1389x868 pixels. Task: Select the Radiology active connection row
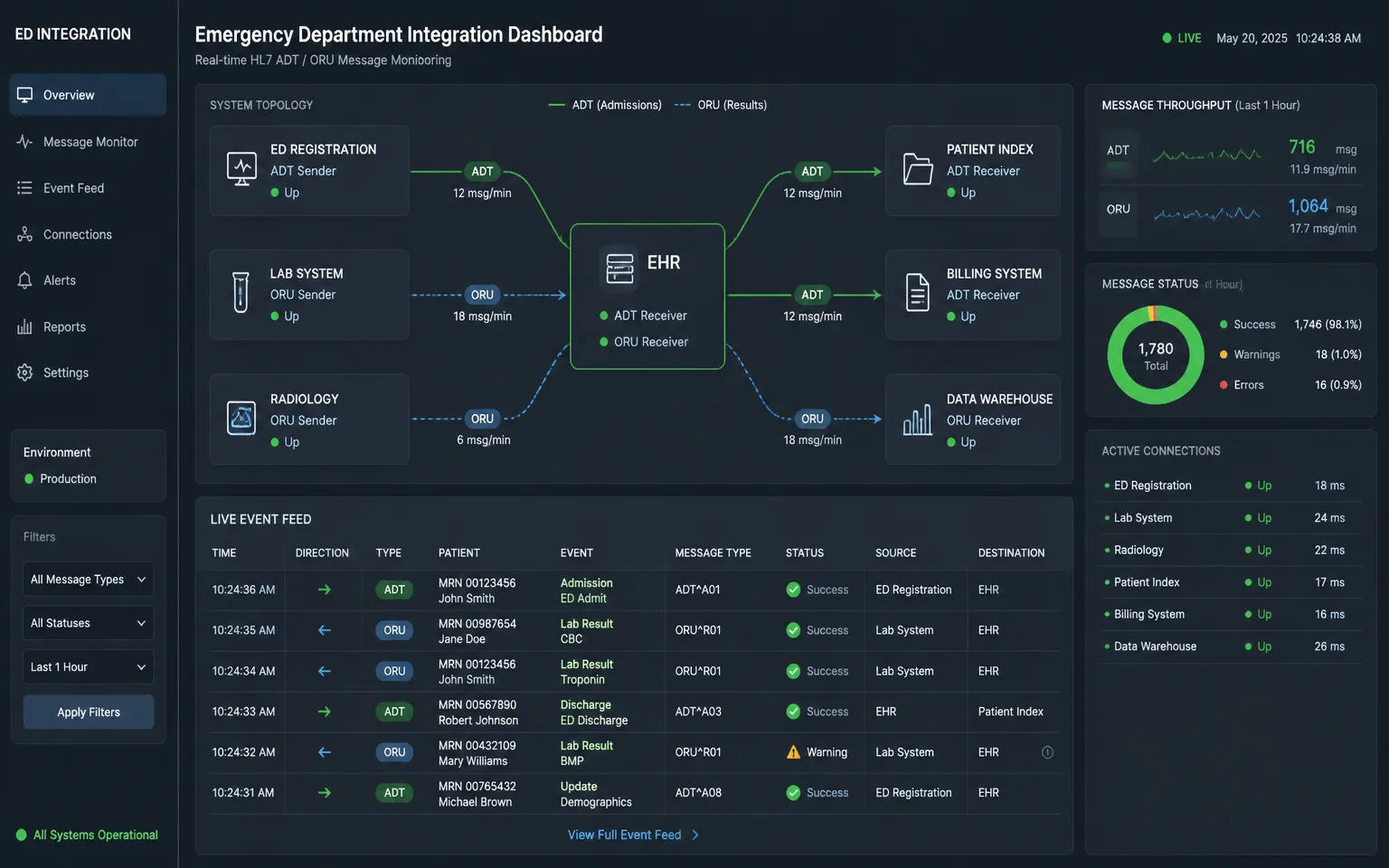click(x=1231, y=550)
